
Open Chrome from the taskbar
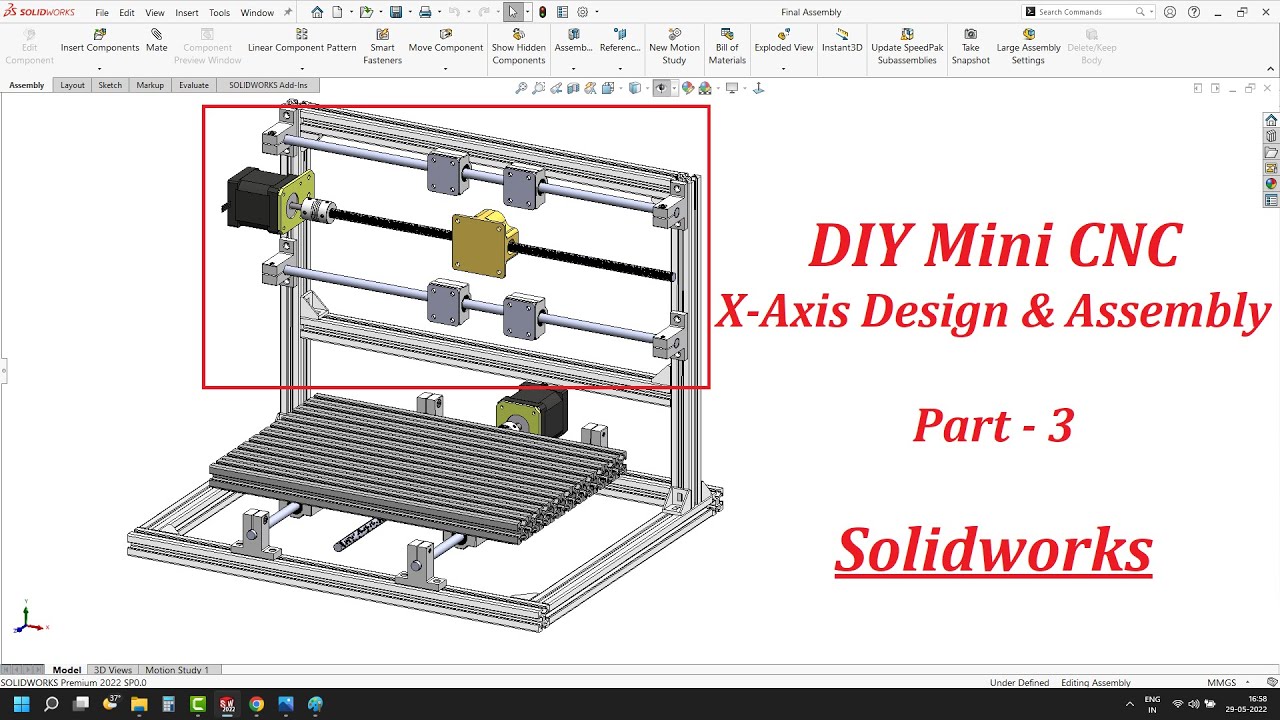(256, 704)
